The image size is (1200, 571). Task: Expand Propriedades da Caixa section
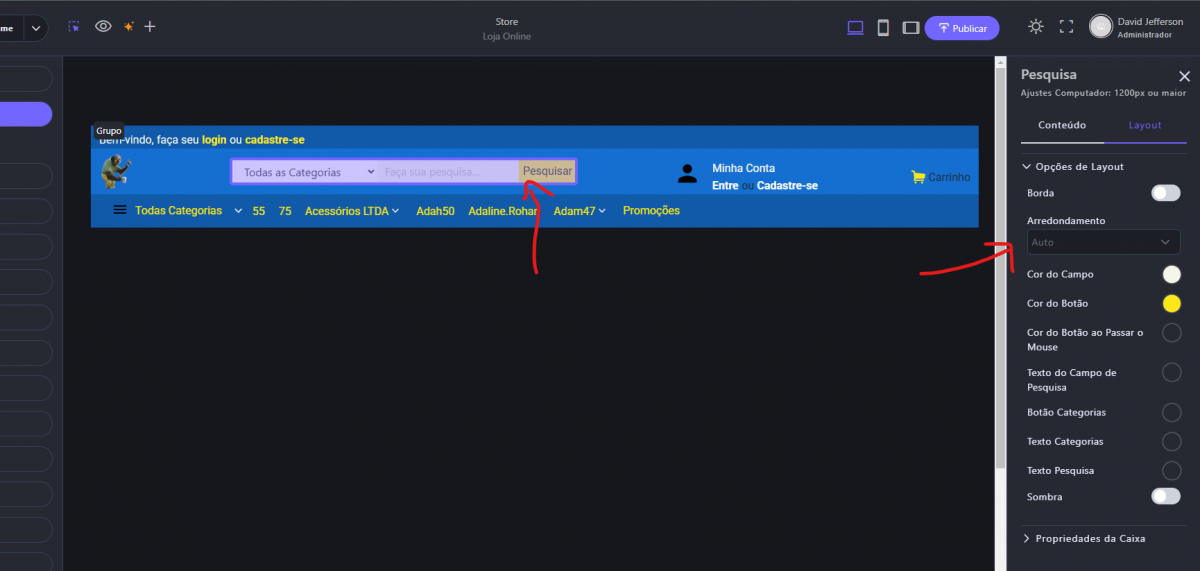click(x=1090, y=538)
